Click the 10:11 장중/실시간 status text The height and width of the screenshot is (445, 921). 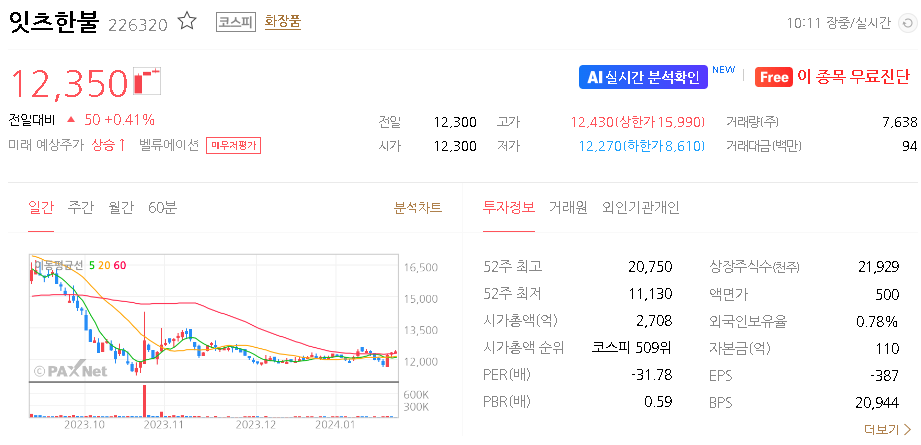pos(838,23)
